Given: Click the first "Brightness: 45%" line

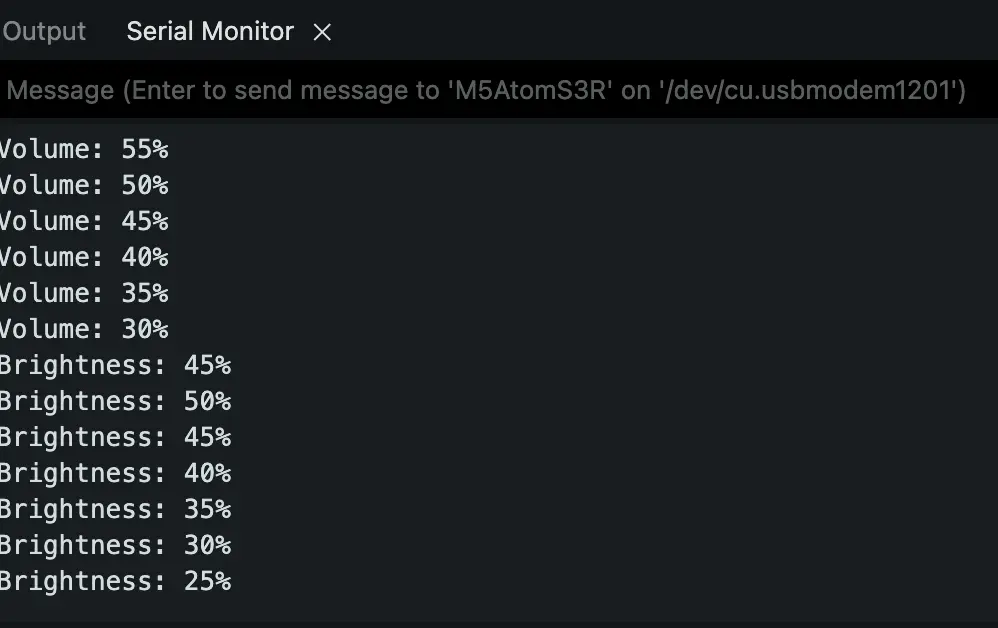Looking at the screenshot, I should (x=115, y=365).
